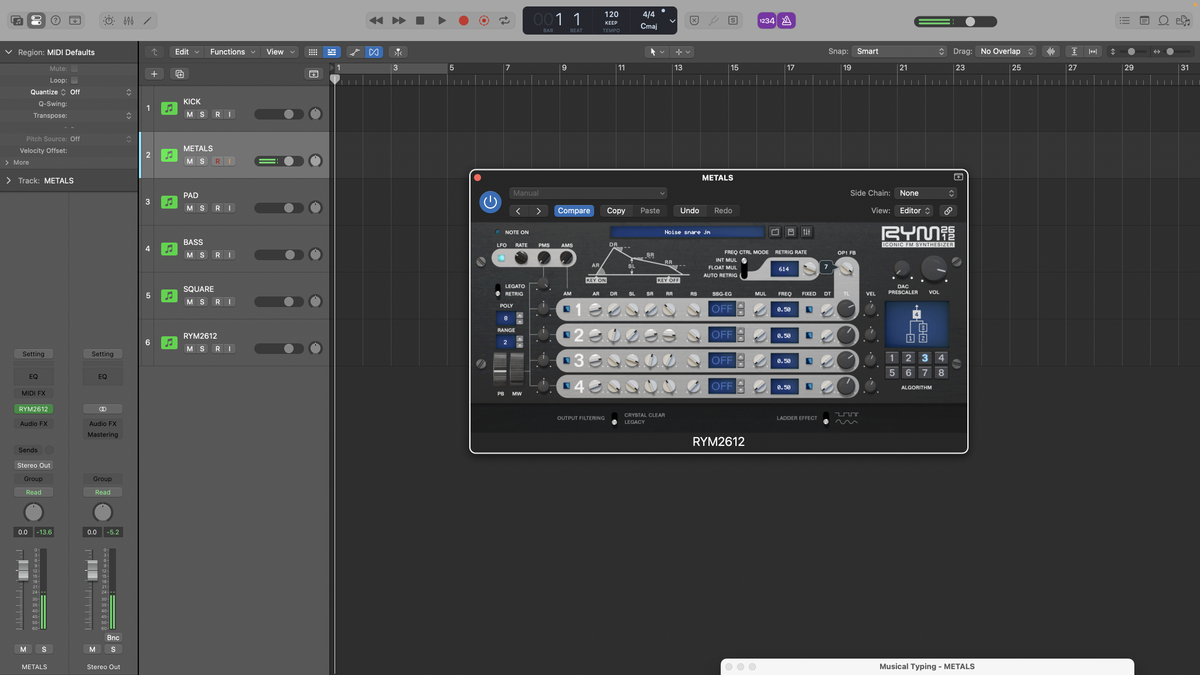
Task: Open Quick Help question-mark icon
Action: click(56, 20)
